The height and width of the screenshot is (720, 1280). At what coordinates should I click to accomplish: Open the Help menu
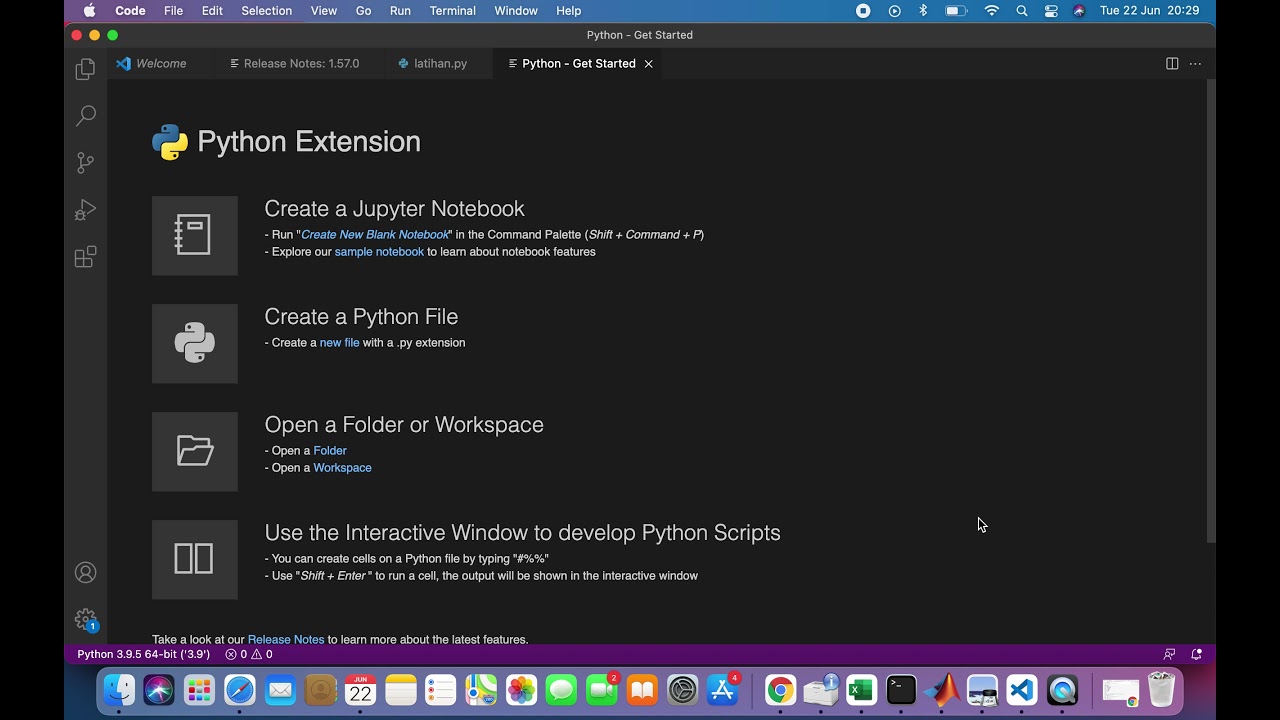pos(568,11)
